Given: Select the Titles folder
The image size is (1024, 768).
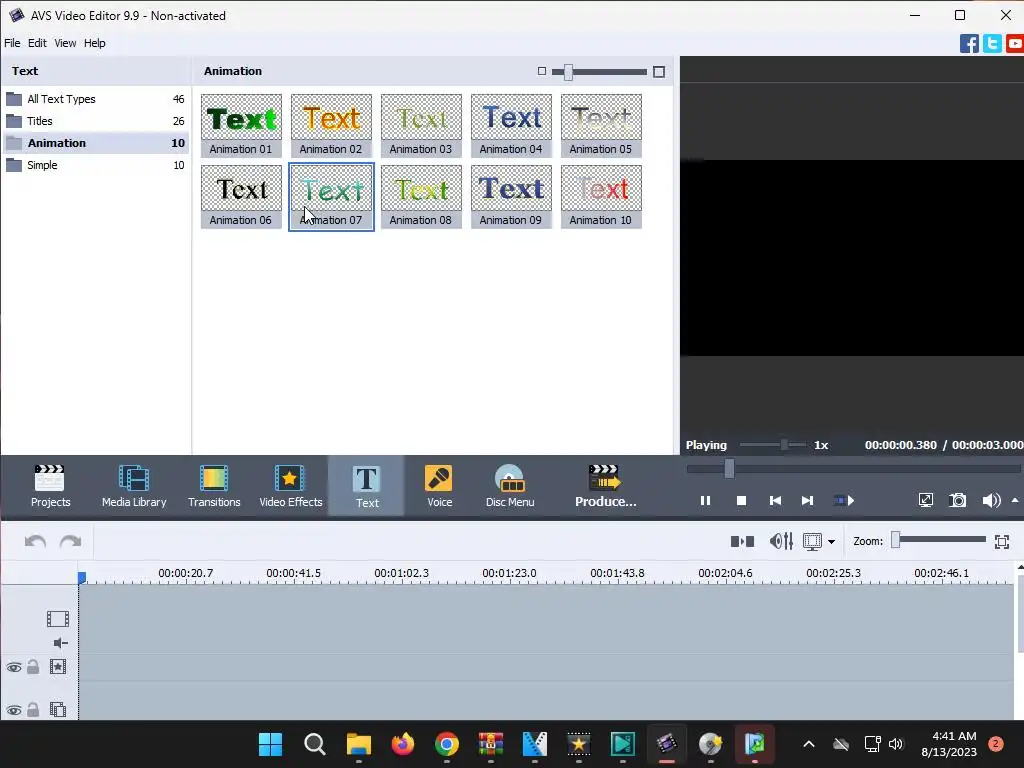Looking at the screenshot, I should (x=95, y=121).
